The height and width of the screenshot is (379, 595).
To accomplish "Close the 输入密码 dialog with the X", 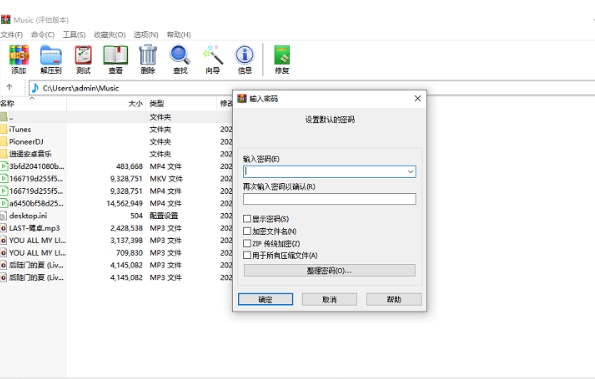I will (417, 98).
